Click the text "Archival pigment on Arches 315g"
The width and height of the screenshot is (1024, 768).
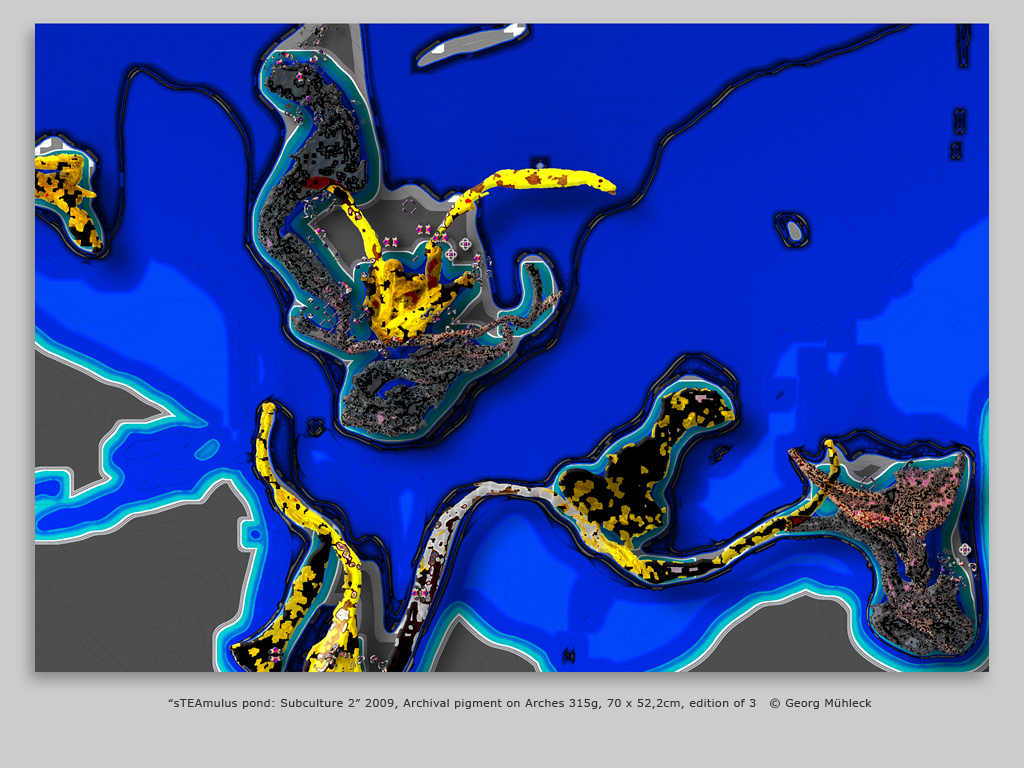502,703
